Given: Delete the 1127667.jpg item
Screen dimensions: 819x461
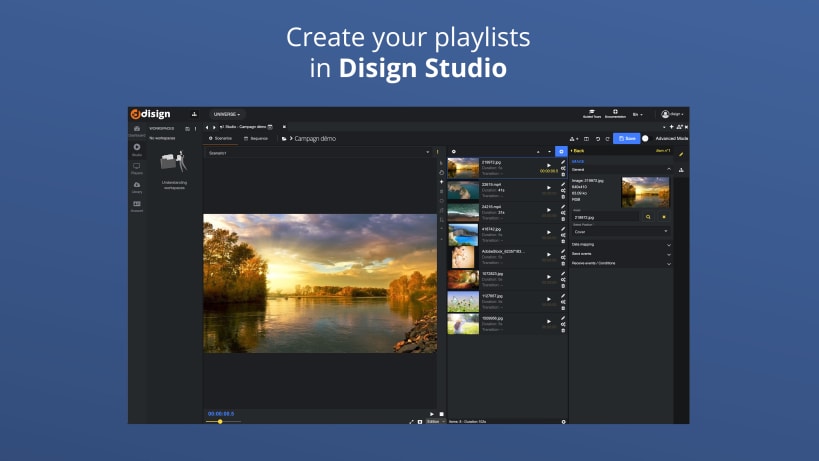Looking at the screenshot, I should click(563, 308).
